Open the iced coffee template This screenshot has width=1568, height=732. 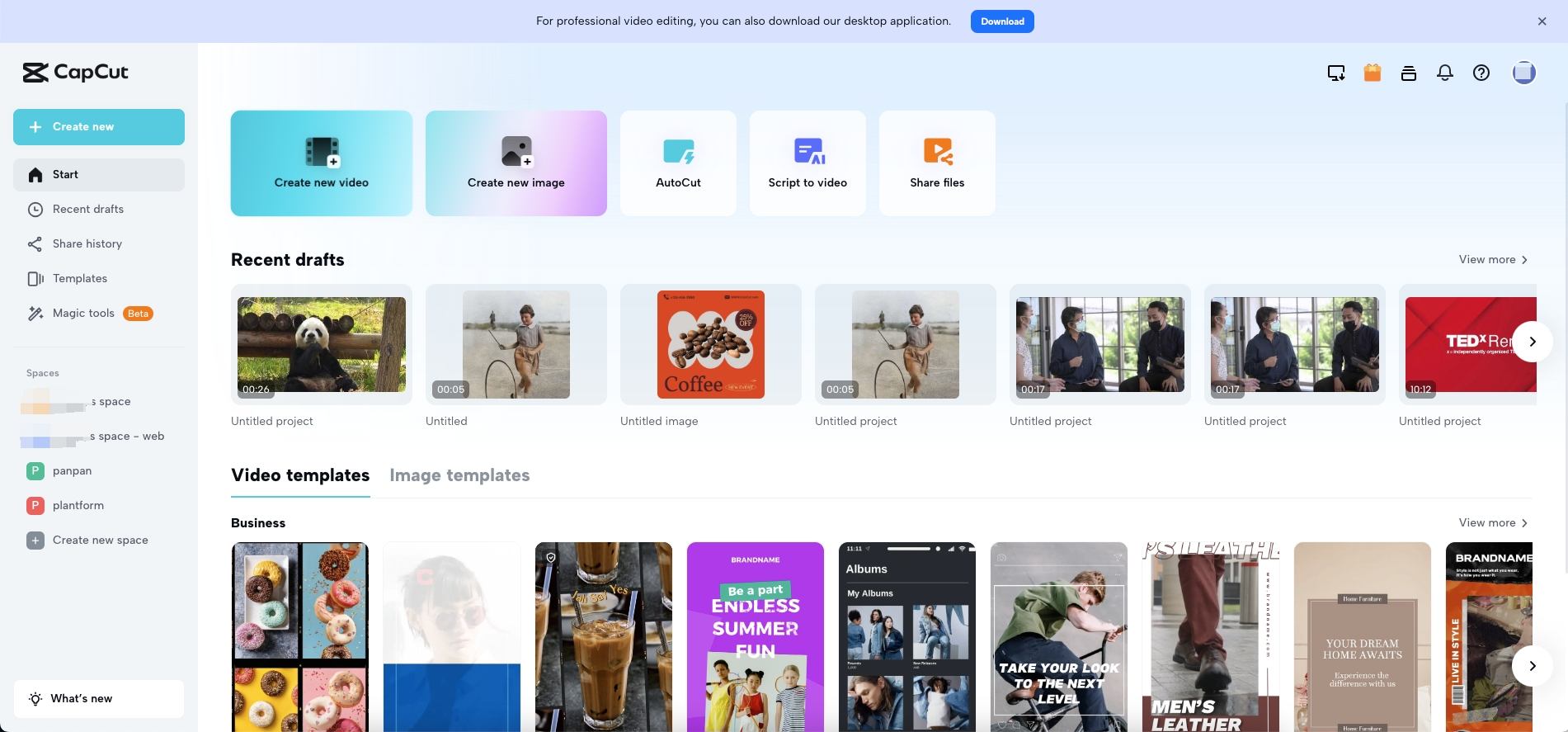point(604,637)
